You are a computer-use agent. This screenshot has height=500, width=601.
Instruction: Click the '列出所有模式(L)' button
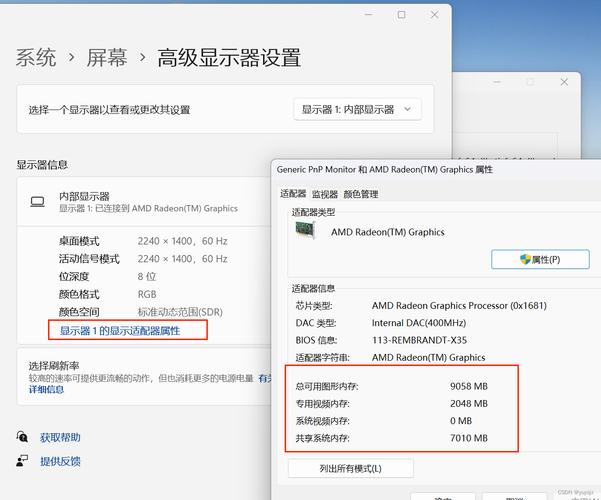[x=351, y=468]
